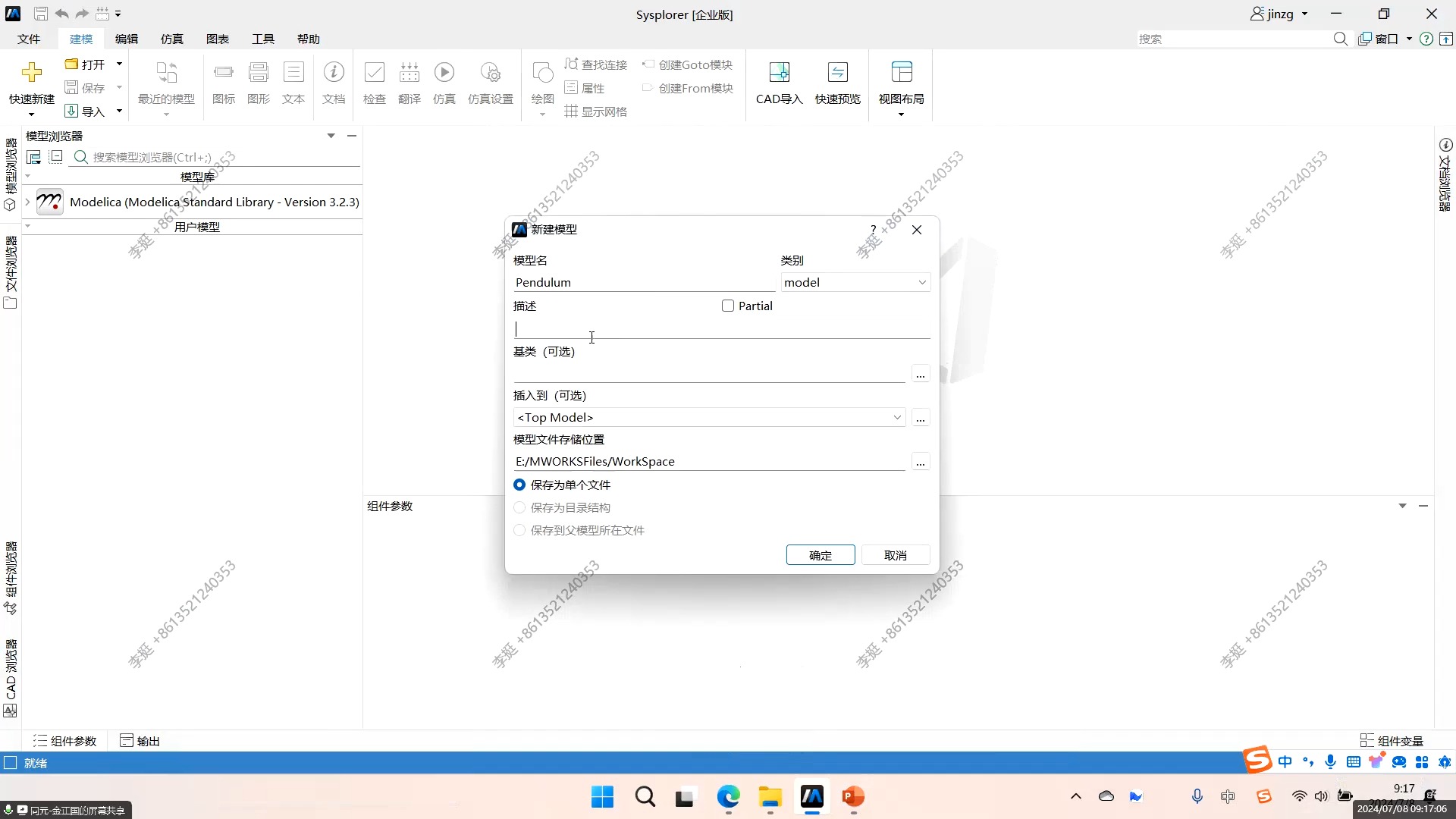Click 创建From模块 item
1456x819 pixels.
[688, 88]
